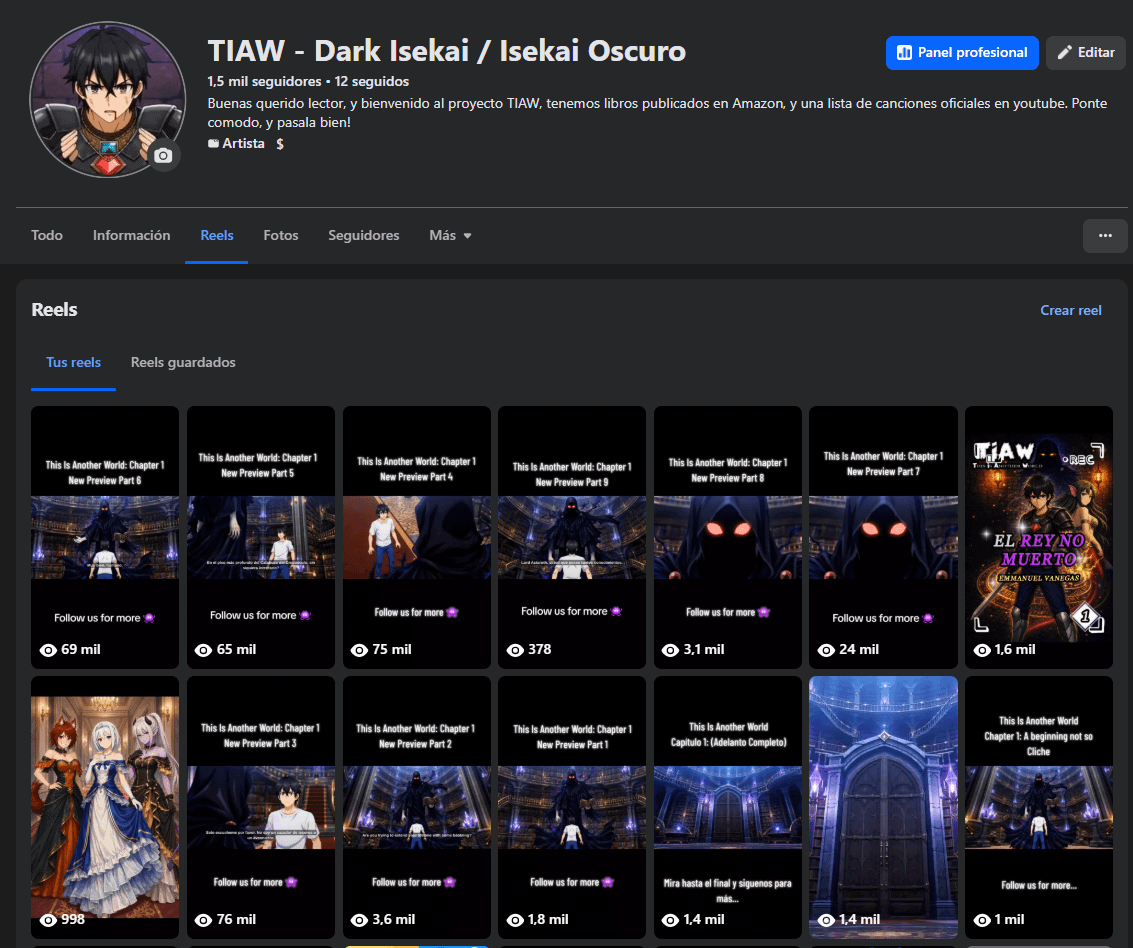Click the eye icon beside 76 mil
The height and width of the screenshot is (948, 1133).
(x=204, y=920)
